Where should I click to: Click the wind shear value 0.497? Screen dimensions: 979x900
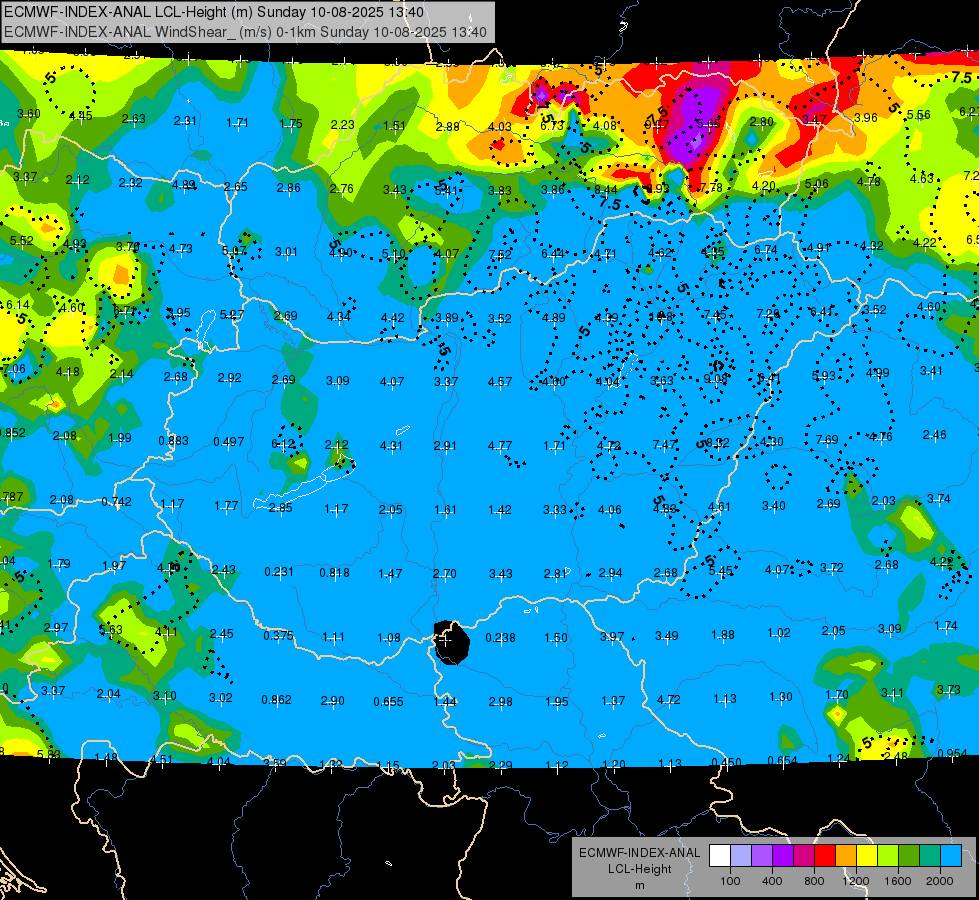[x=229, y=442]
